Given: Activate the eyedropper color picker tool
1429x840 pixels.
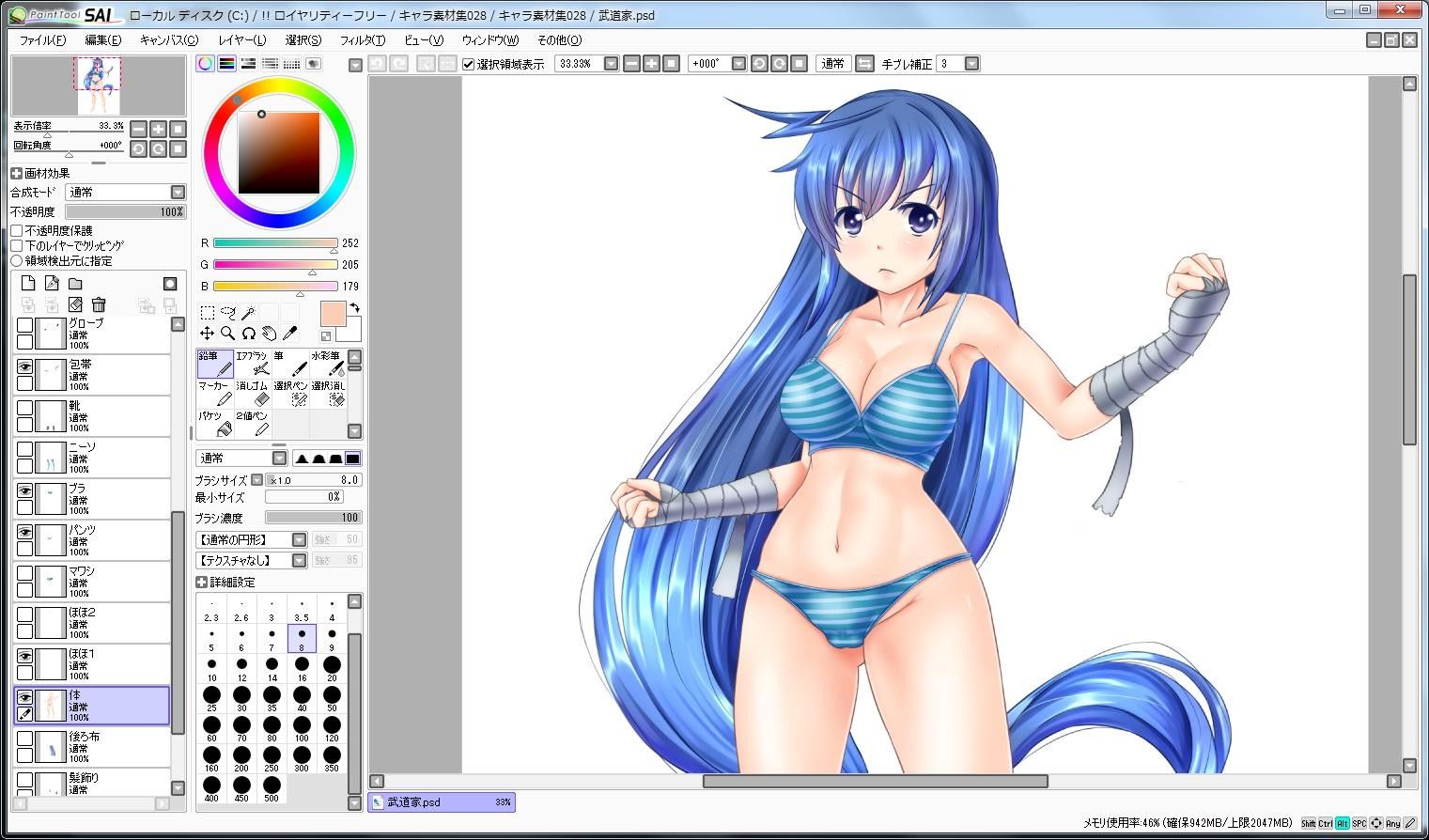Looking at the screenshot, I should click(x=289, y=333).
